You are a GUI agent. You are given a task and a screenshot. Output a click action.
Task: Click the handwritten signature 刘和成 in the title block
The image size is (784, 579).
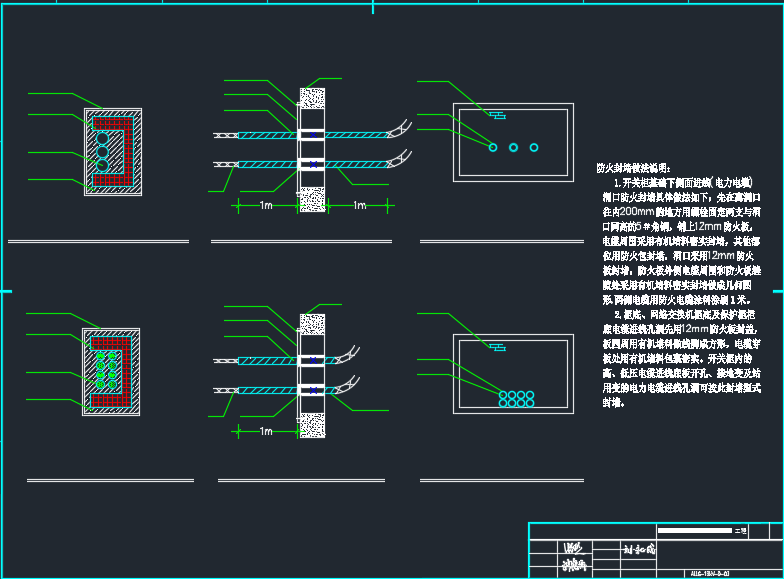point(639,550)
